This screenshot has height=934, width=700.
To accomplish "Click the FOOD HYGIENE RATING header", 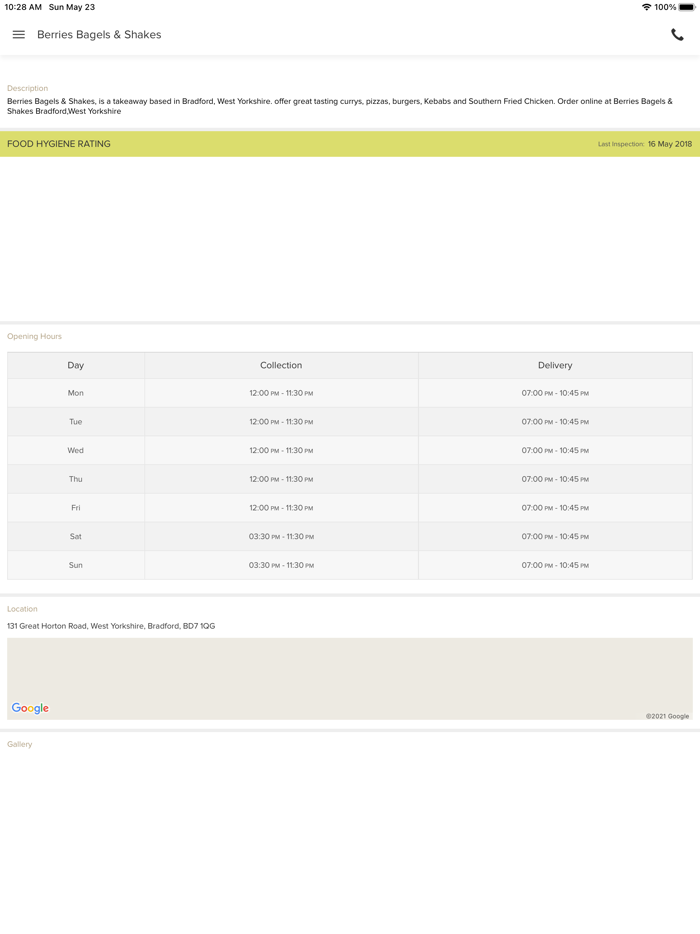I will coord(58,144).
